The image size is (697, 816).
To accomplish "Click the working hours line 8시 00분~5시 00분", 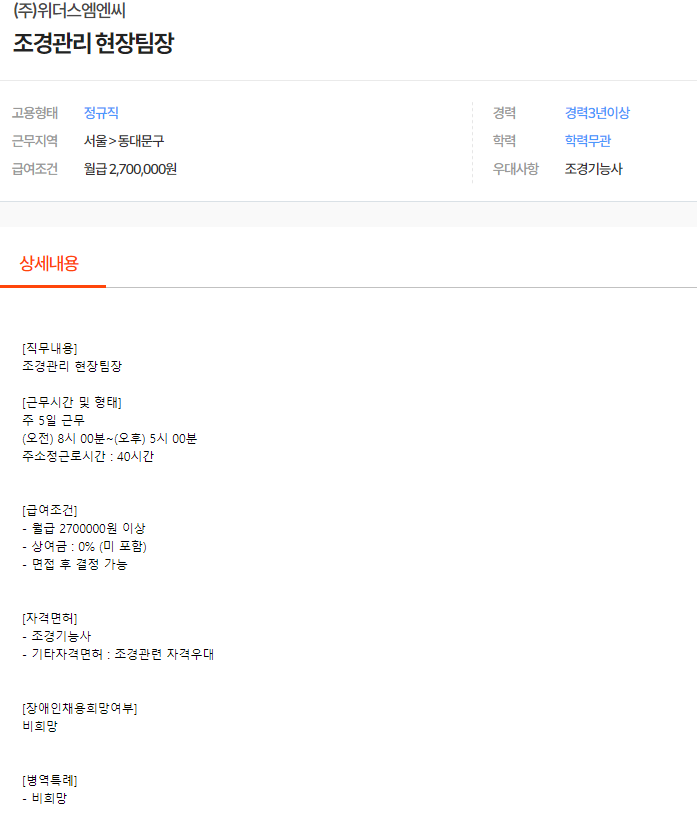I will 109,439.
